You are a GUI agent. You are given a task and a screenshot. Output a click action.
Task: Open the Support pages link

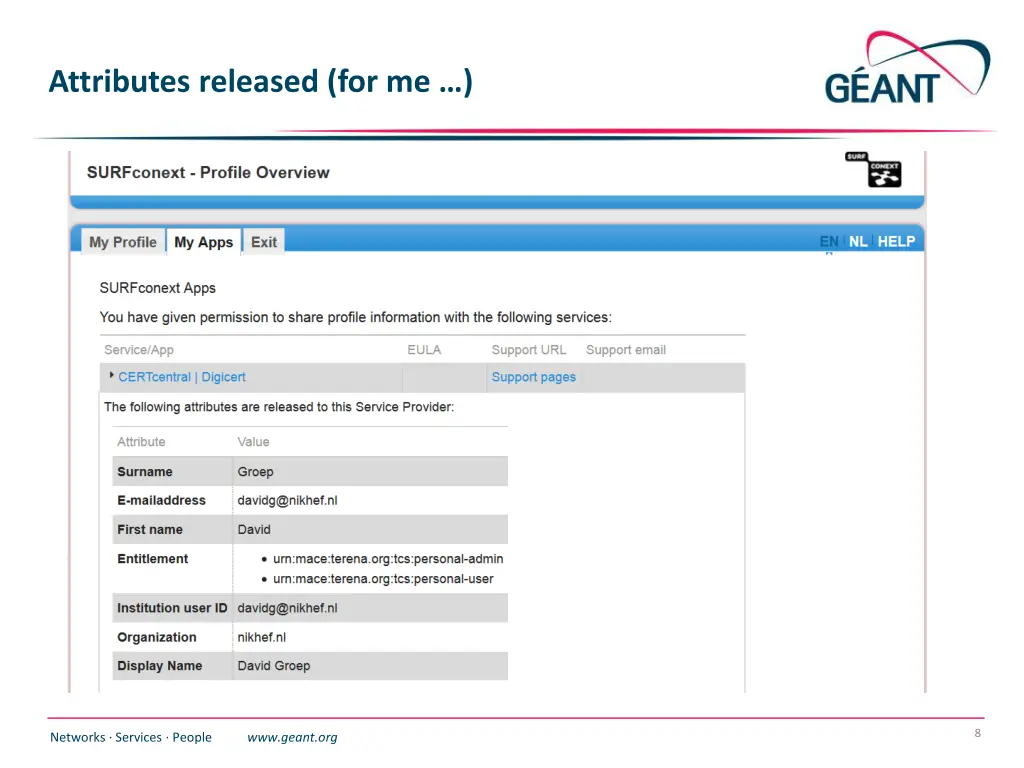click(x=534, y=377)
